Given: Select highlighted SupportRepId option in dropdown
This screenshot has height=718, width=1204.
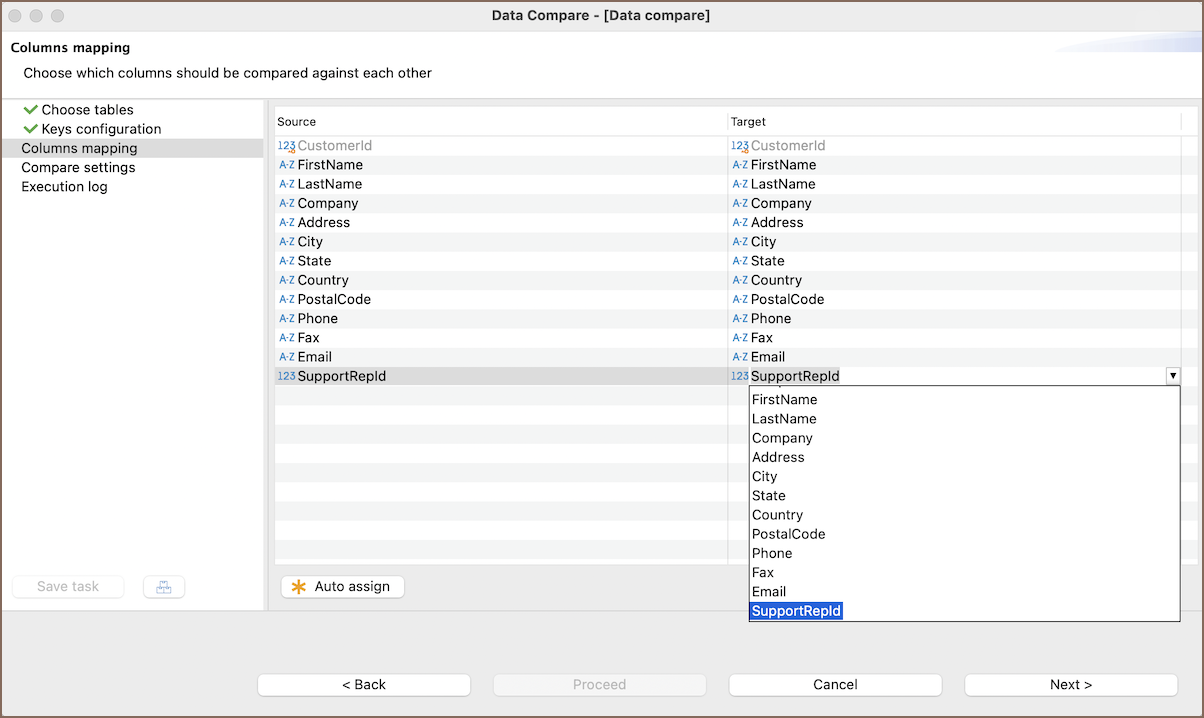Looking at the screenshot, I should 796,611.
